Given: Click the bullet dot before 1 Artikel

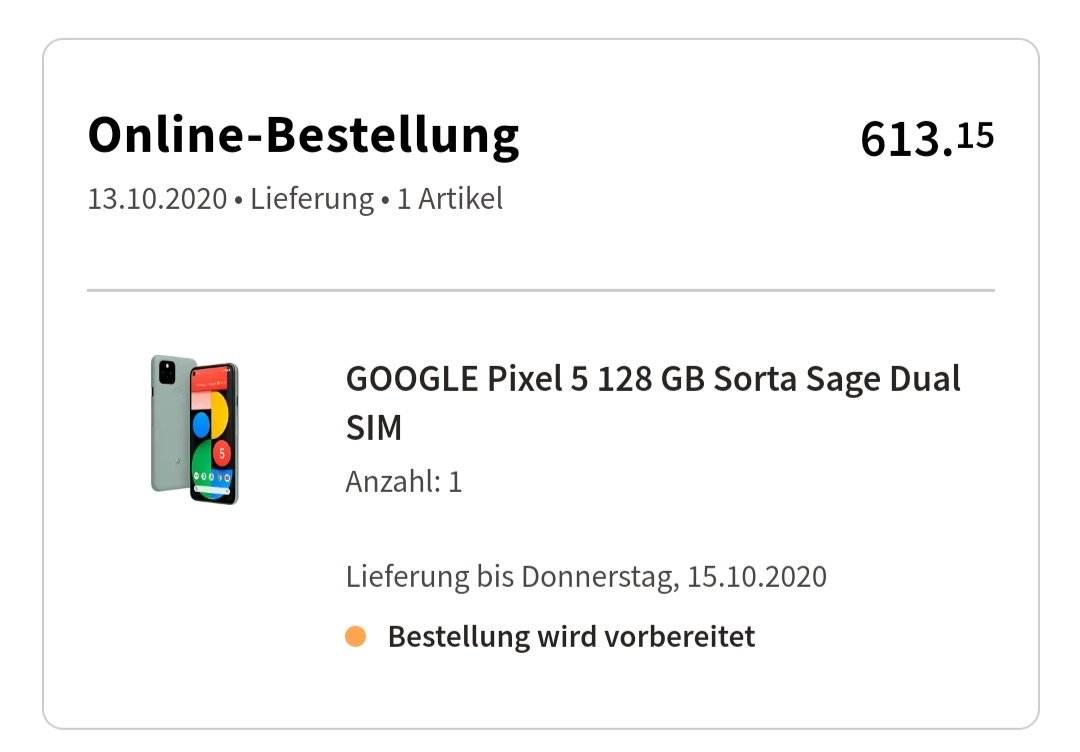Looking at the screenshot, I should click(385, 201).
